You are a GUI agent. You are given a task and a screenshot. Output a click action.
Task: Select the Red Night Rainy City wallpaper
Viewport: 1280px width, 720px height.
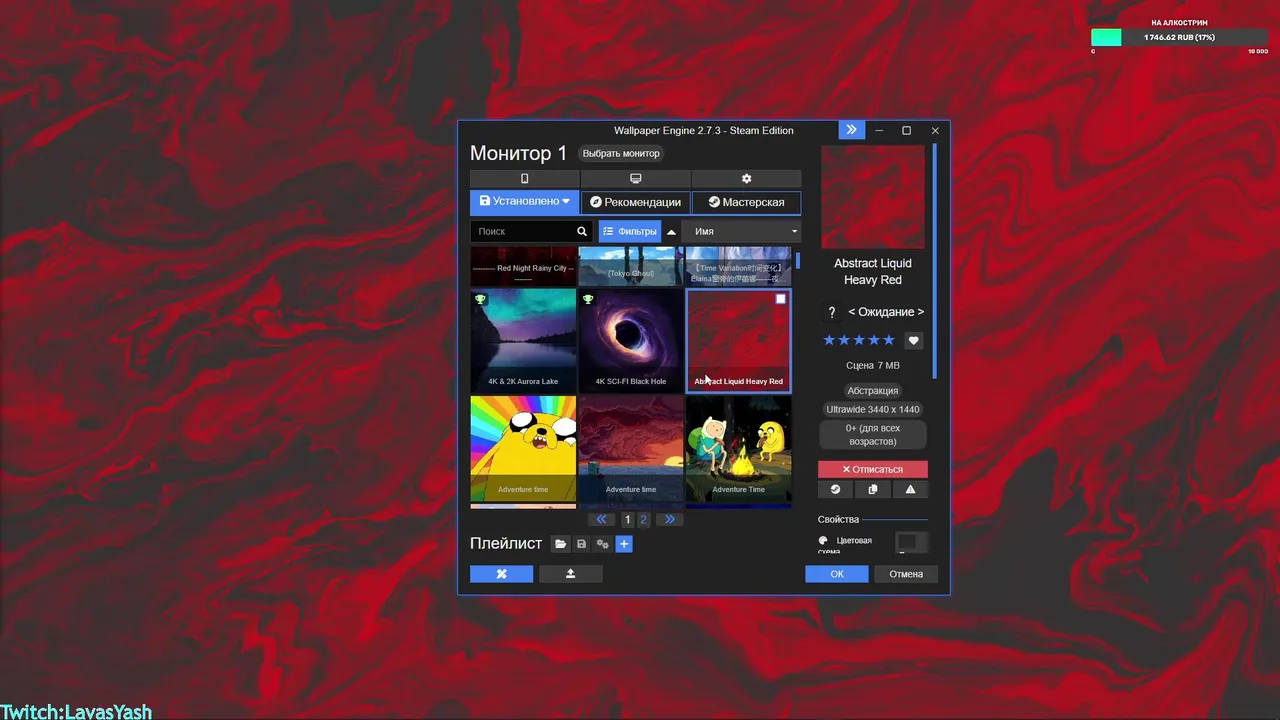coord(523,266)
